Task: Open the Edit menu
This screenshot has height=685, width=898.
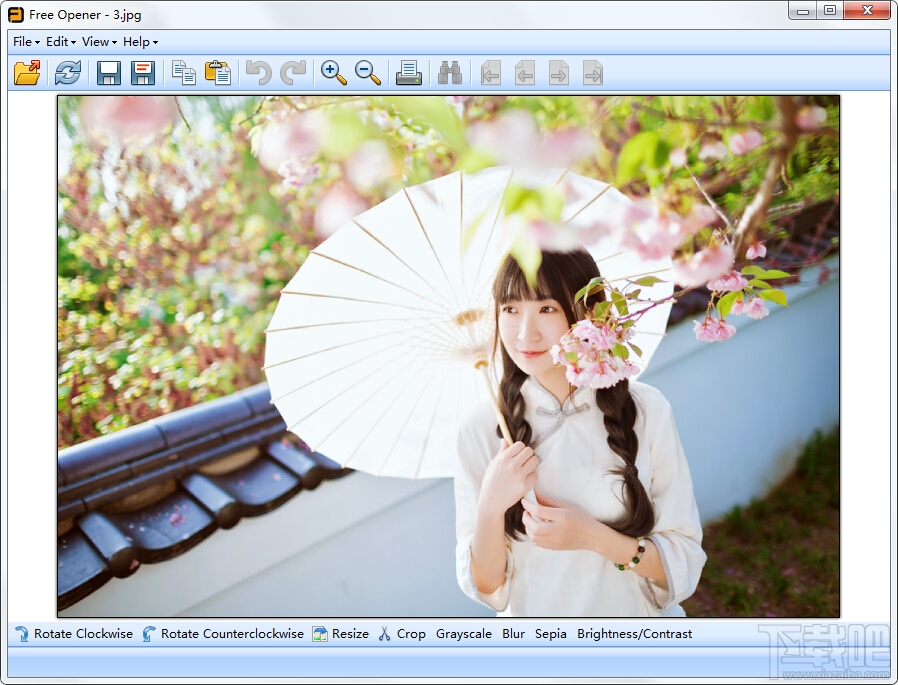Action: pos(61,42)
